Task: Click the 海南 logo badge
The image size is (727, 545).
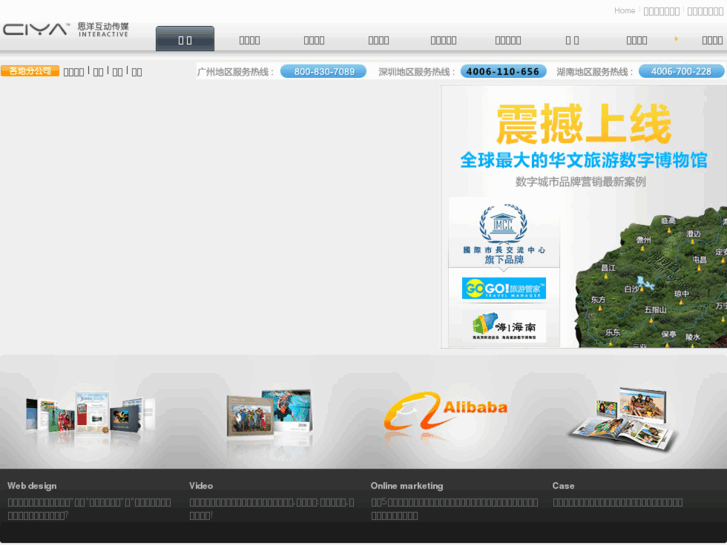Action: 504,327
